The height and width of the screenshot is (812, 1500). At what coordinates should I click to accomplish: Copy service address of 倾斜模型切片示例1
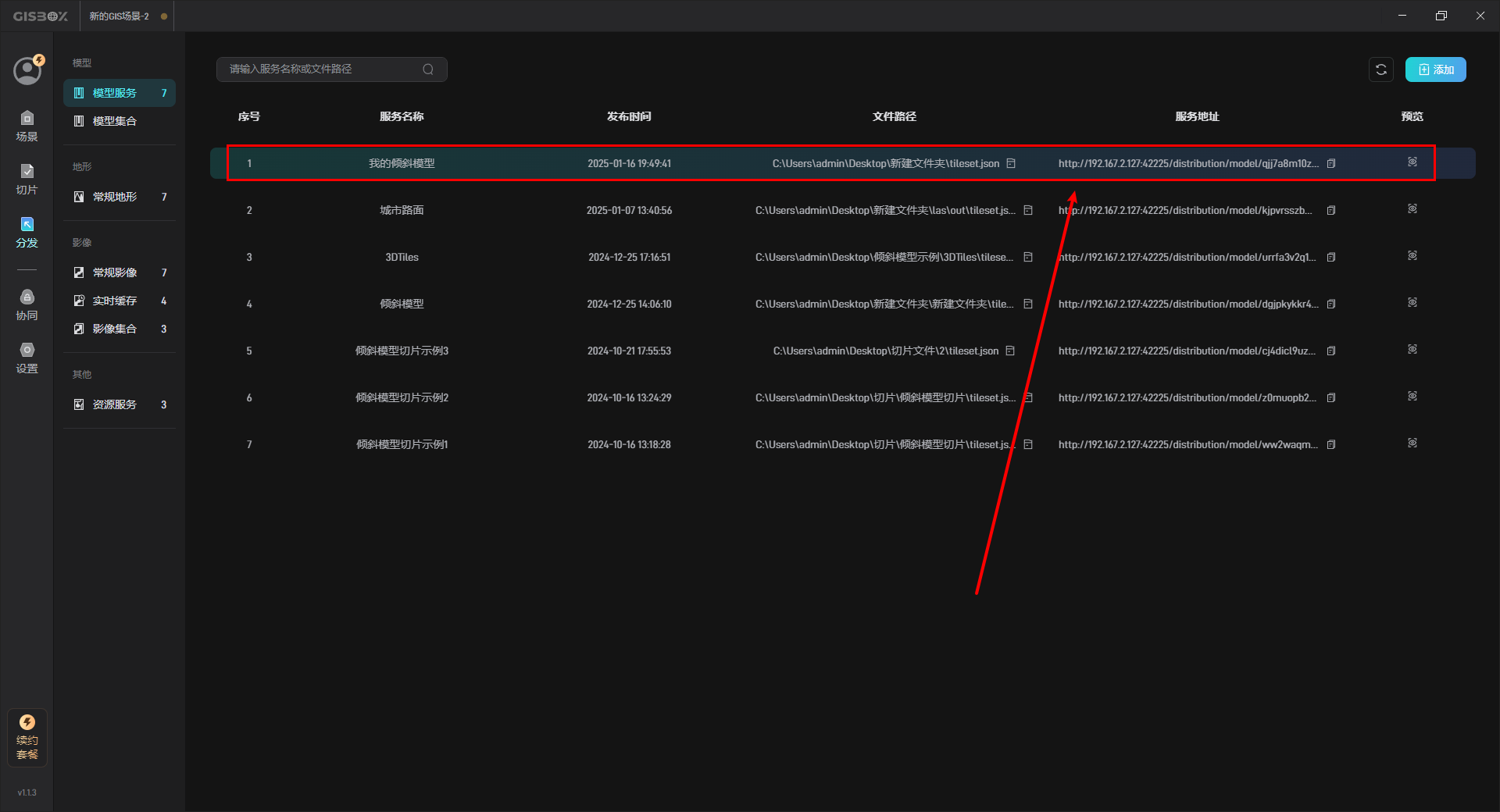pos(1331,444)
